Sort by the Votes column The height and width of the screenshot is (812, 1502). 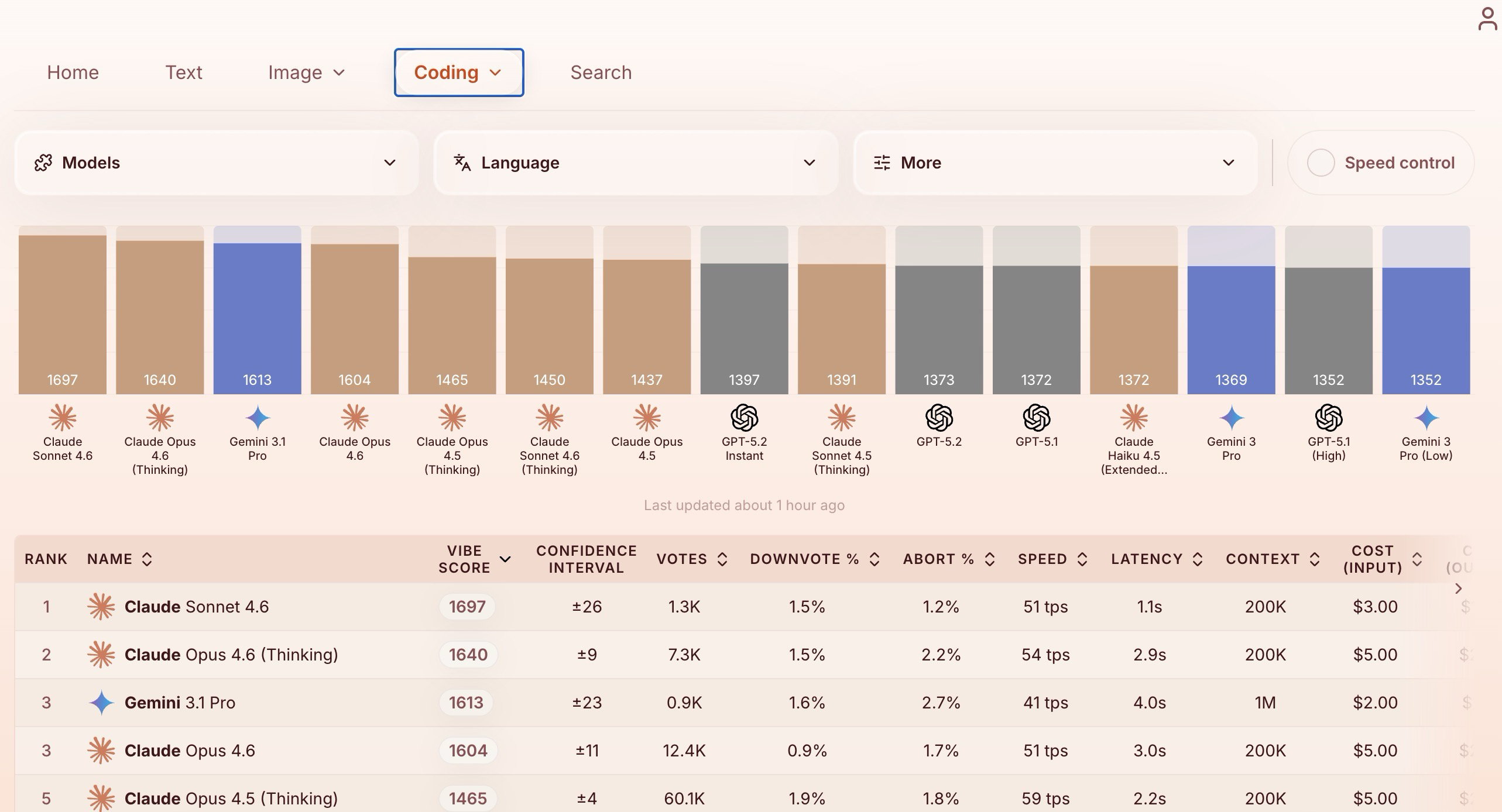692,559
